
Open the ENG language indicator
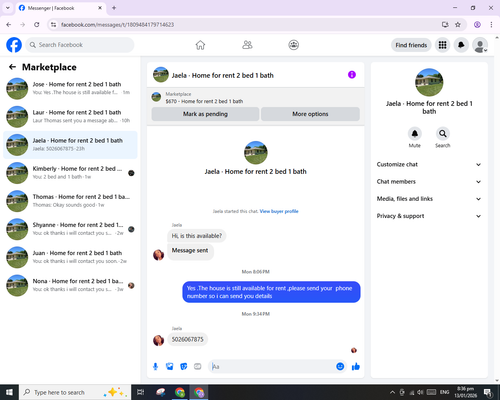pyautogui.click(x=444, y=392)
